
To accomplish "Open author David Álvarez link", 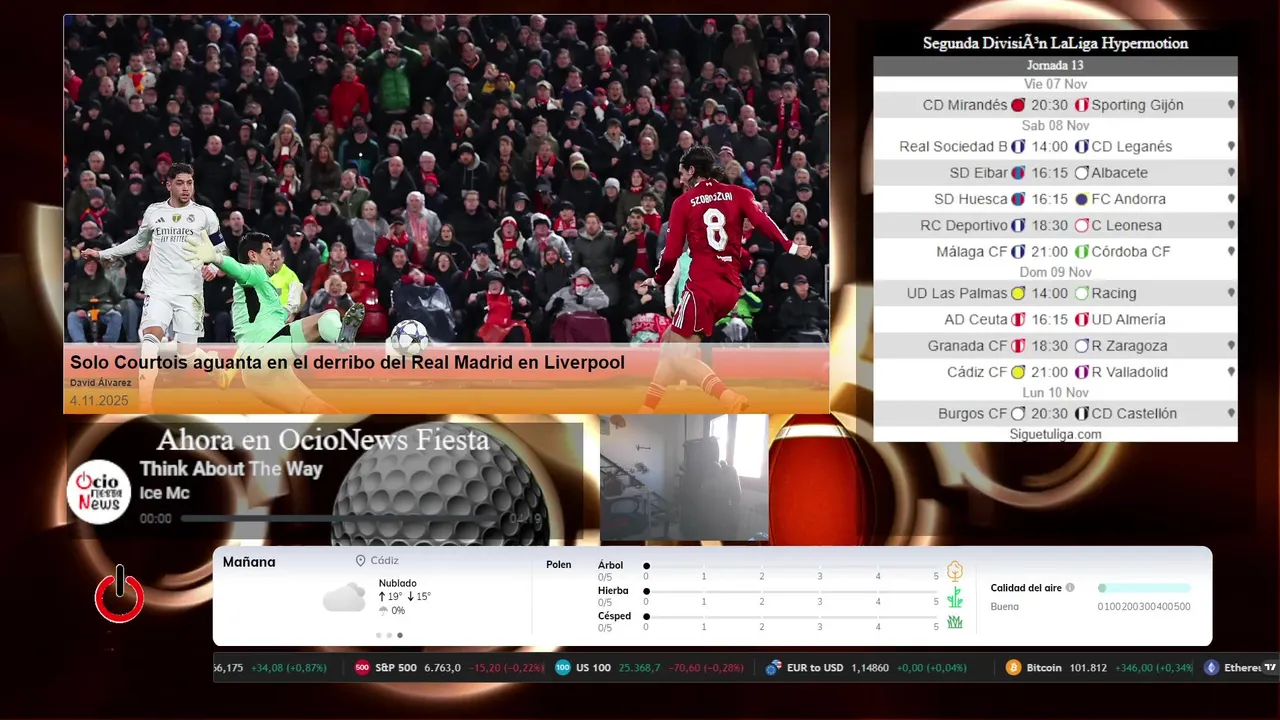I will (x=99, y=383).
